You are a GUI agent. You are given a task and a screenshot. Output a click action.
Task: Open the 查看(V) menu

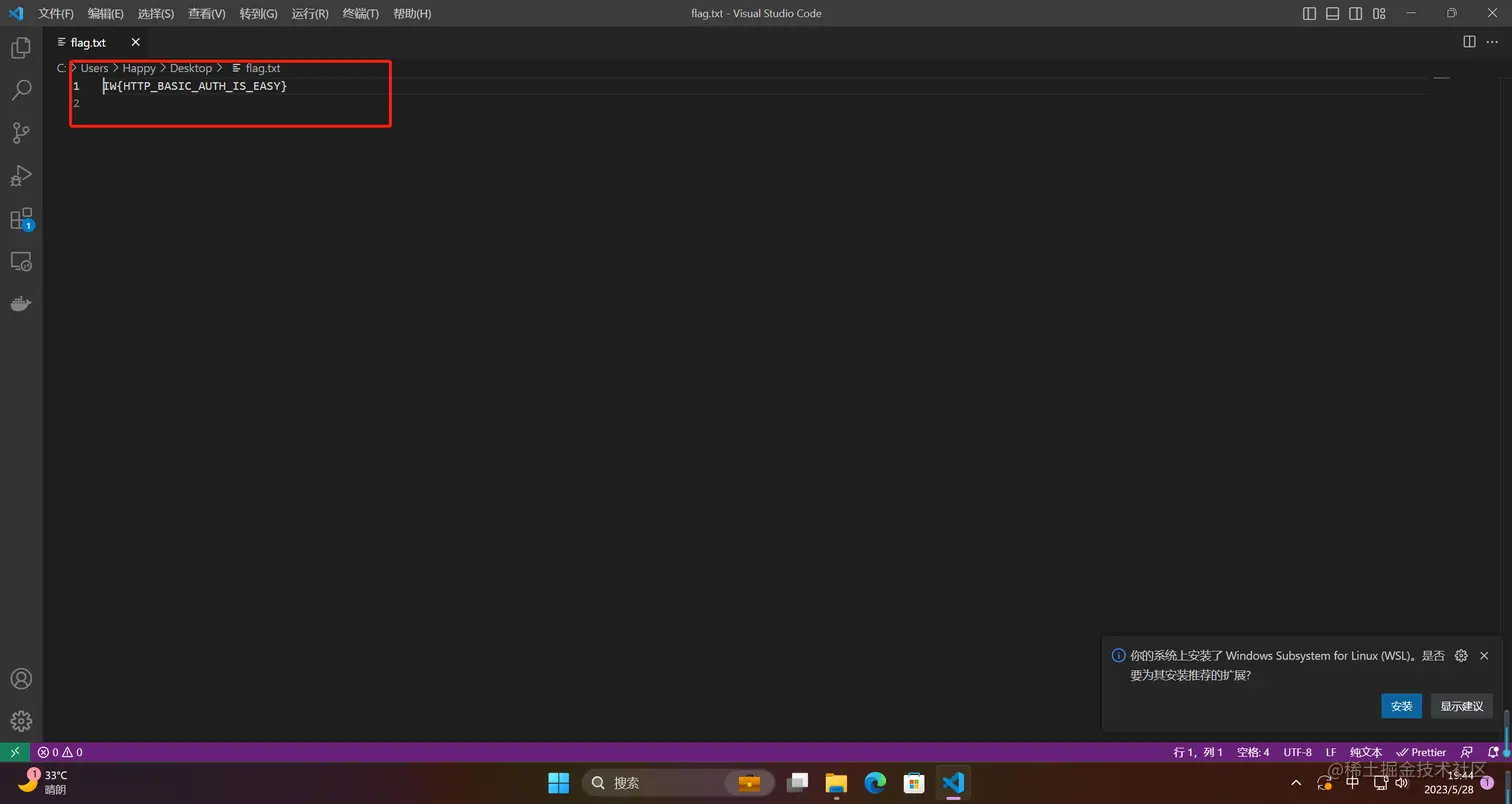tap(207, 13)
